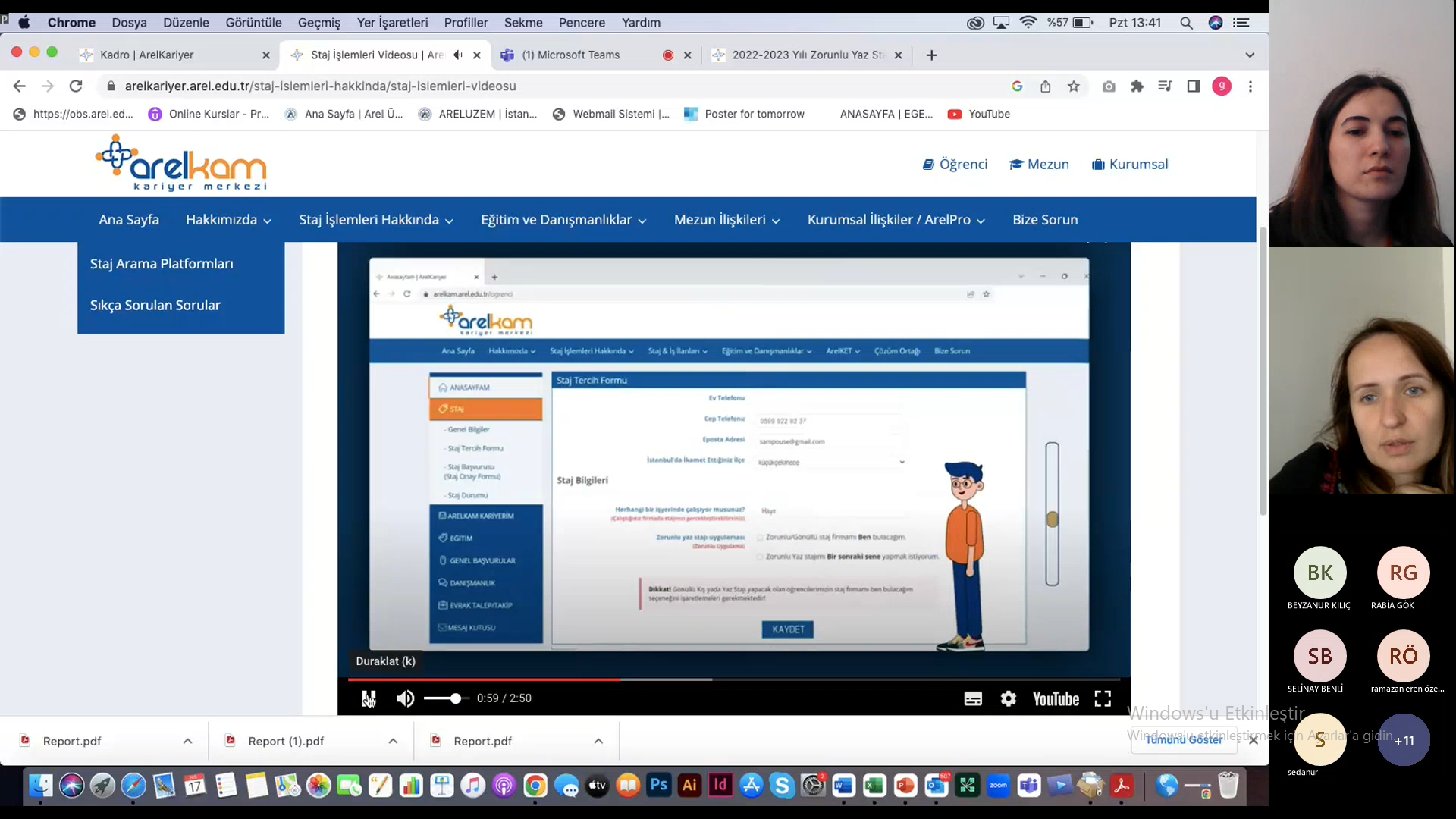Click the share icon in the address bar

pyautogui.click(x=1046, y=86)
